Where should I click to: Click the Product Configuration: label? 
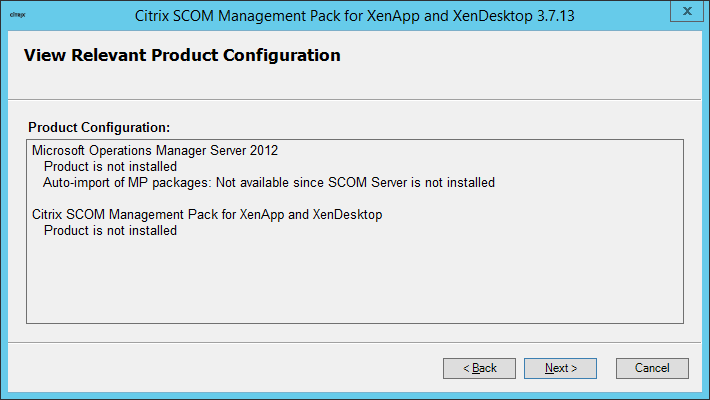(99, 128)
